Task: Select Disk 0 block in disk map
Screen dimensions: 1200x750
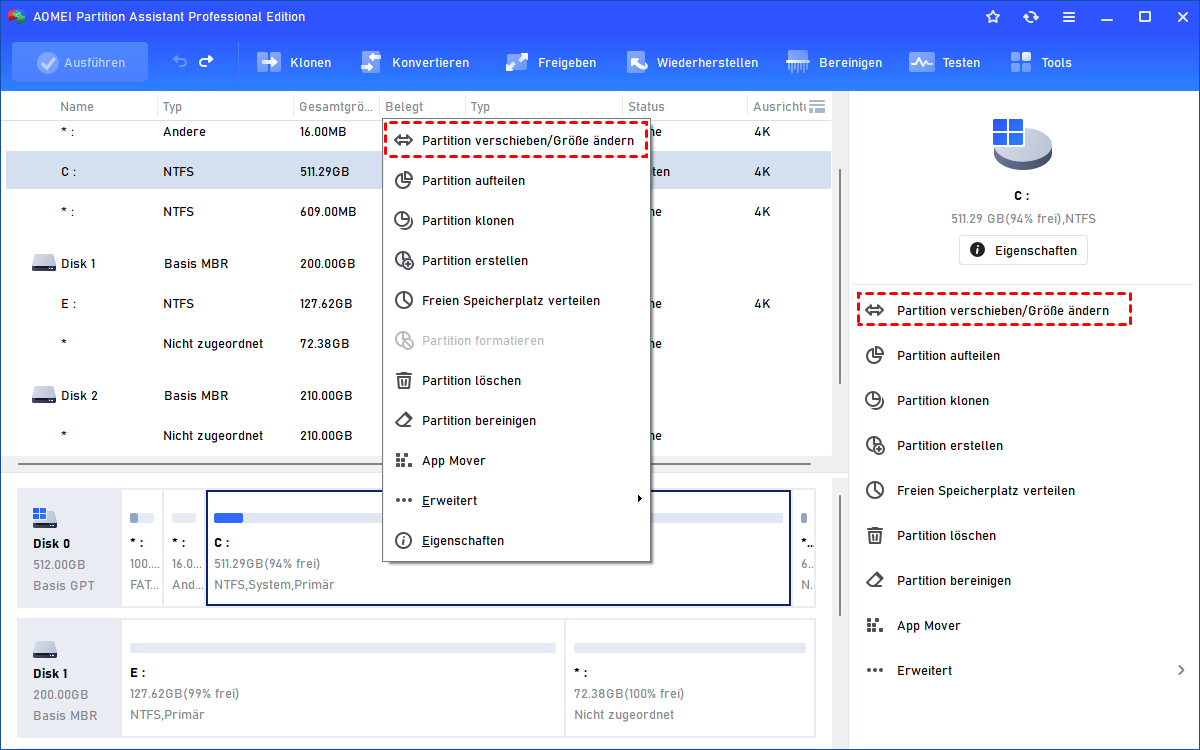Action: tap(69, 548)
